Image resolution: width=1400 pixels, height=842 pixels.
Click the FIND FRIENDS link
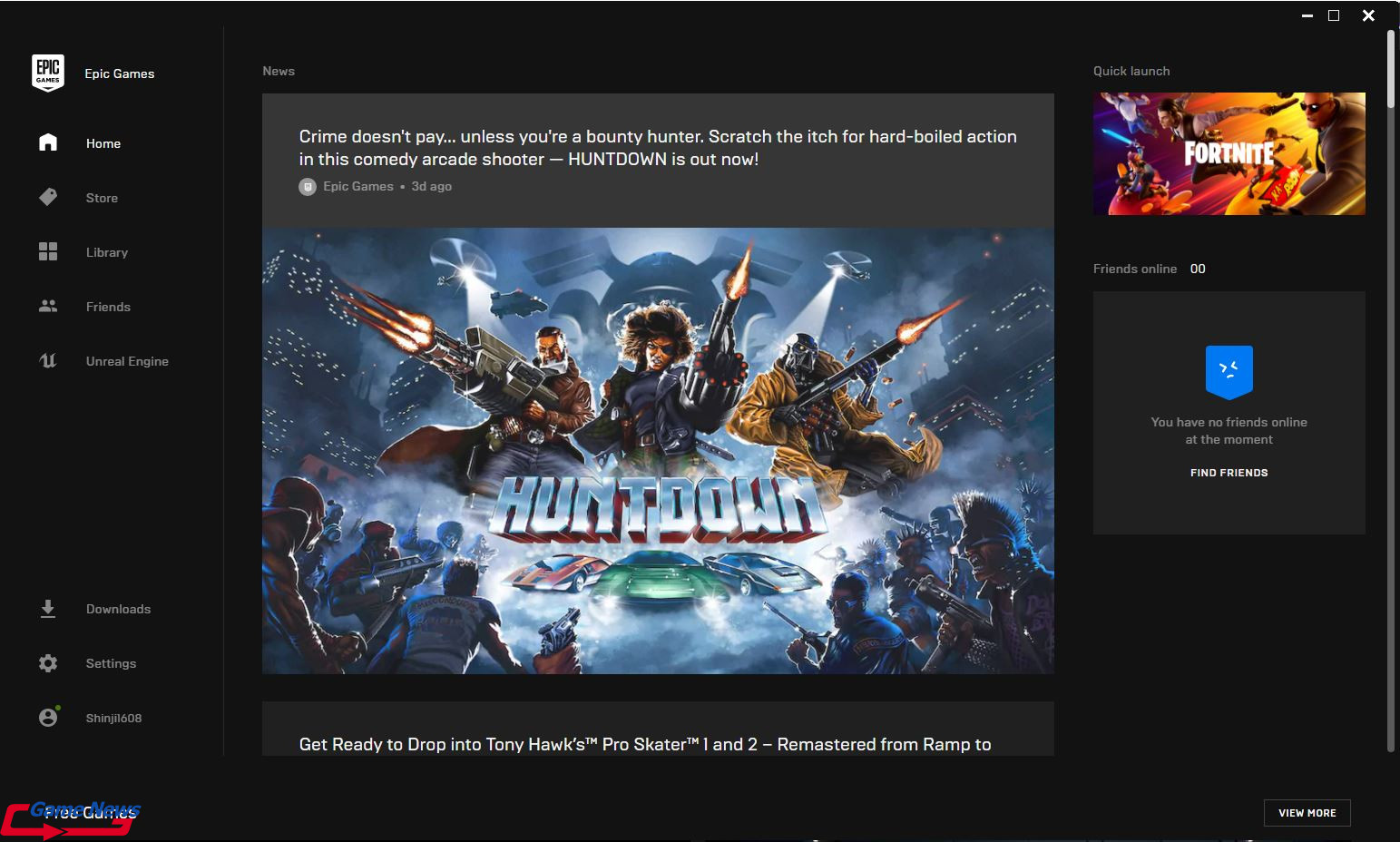(1229, 473)
